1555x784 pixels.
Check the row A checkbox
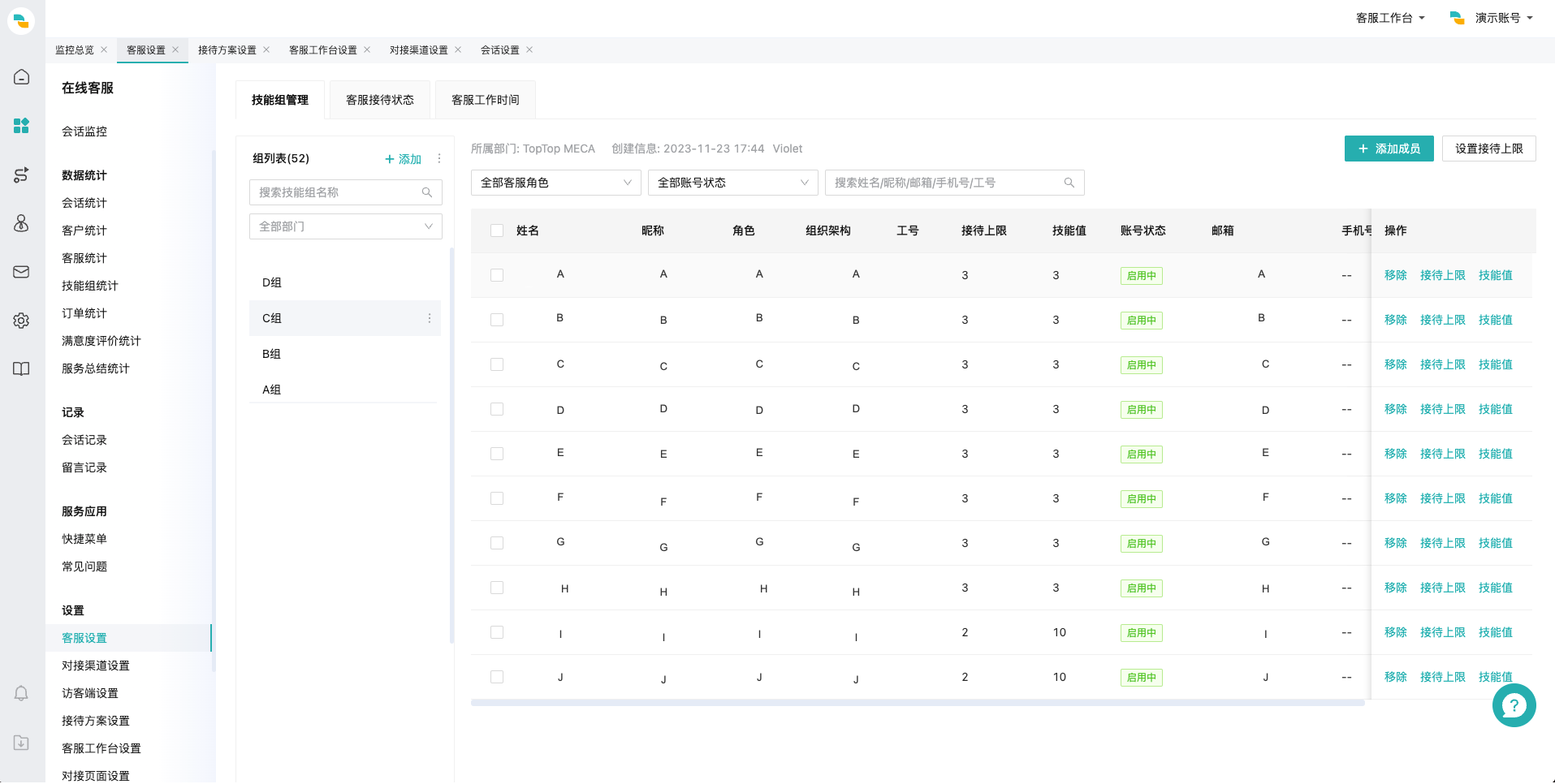(x=497, y=275)
